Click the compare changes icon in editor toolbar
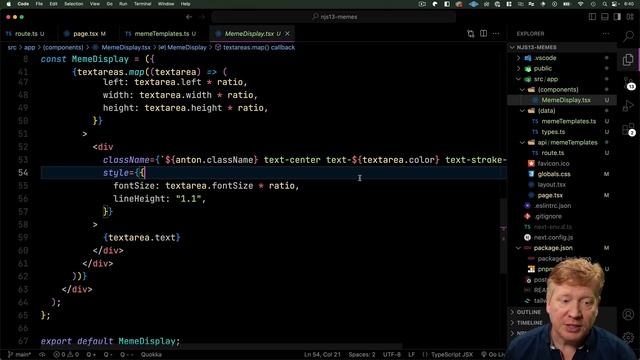This screenshot has height=360, width=640. click(471, 34)
